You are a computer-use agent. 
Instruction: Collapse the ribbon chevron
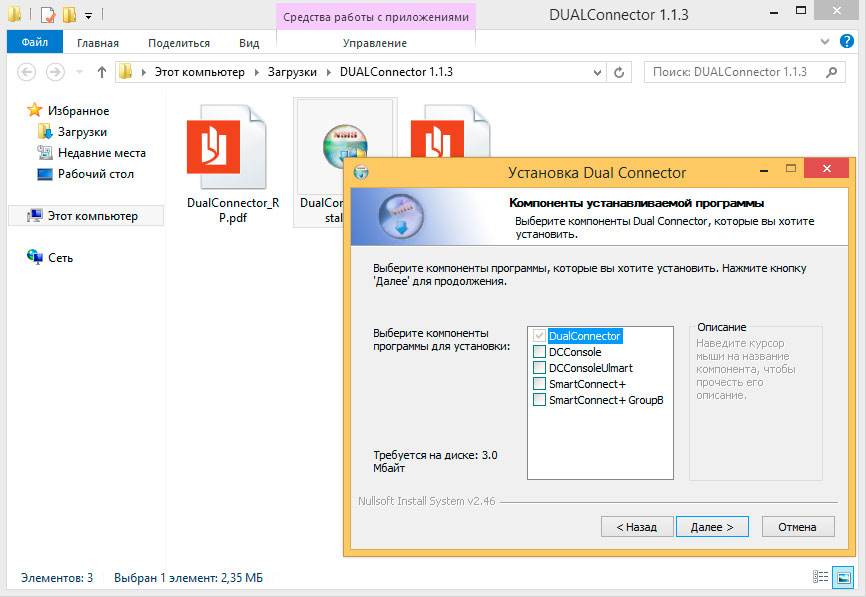[825, 41]
